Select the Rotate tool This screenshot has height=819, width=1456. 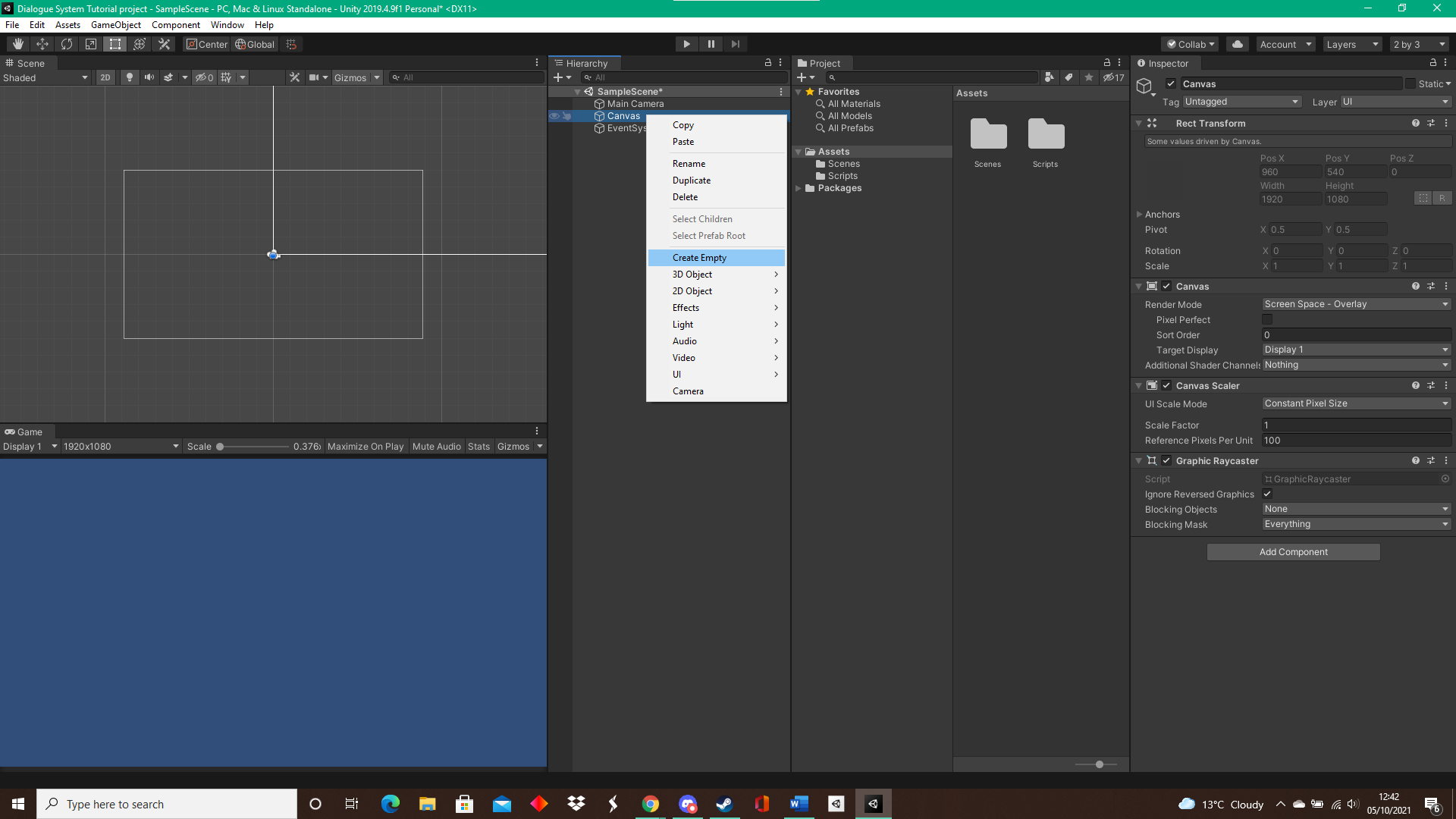point(67,43)
